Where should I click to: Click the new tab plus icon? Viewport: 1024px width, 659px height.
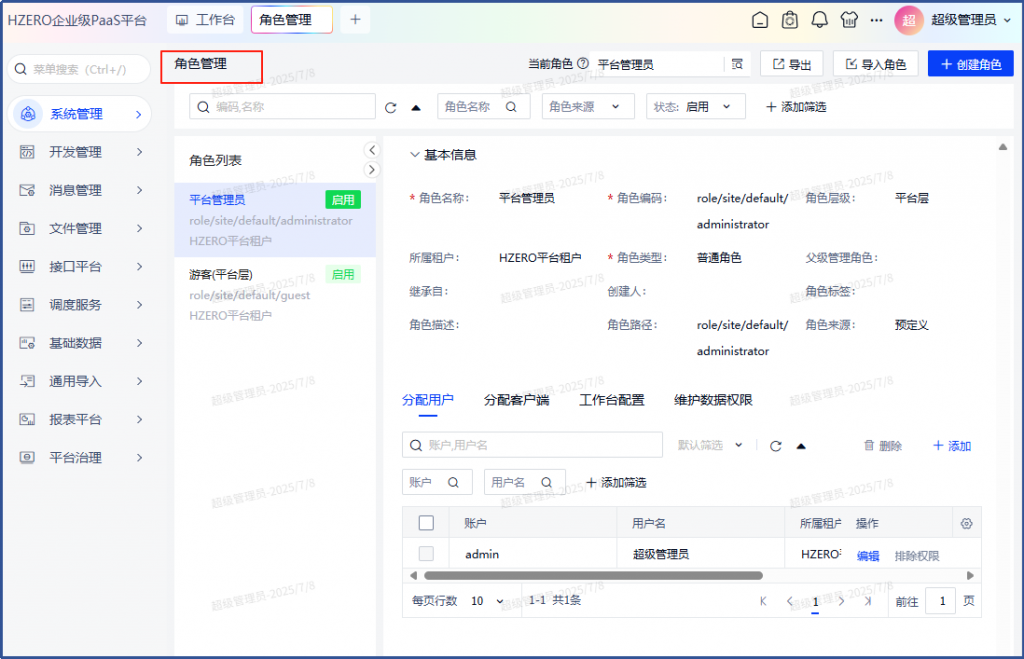click(355, 19)
